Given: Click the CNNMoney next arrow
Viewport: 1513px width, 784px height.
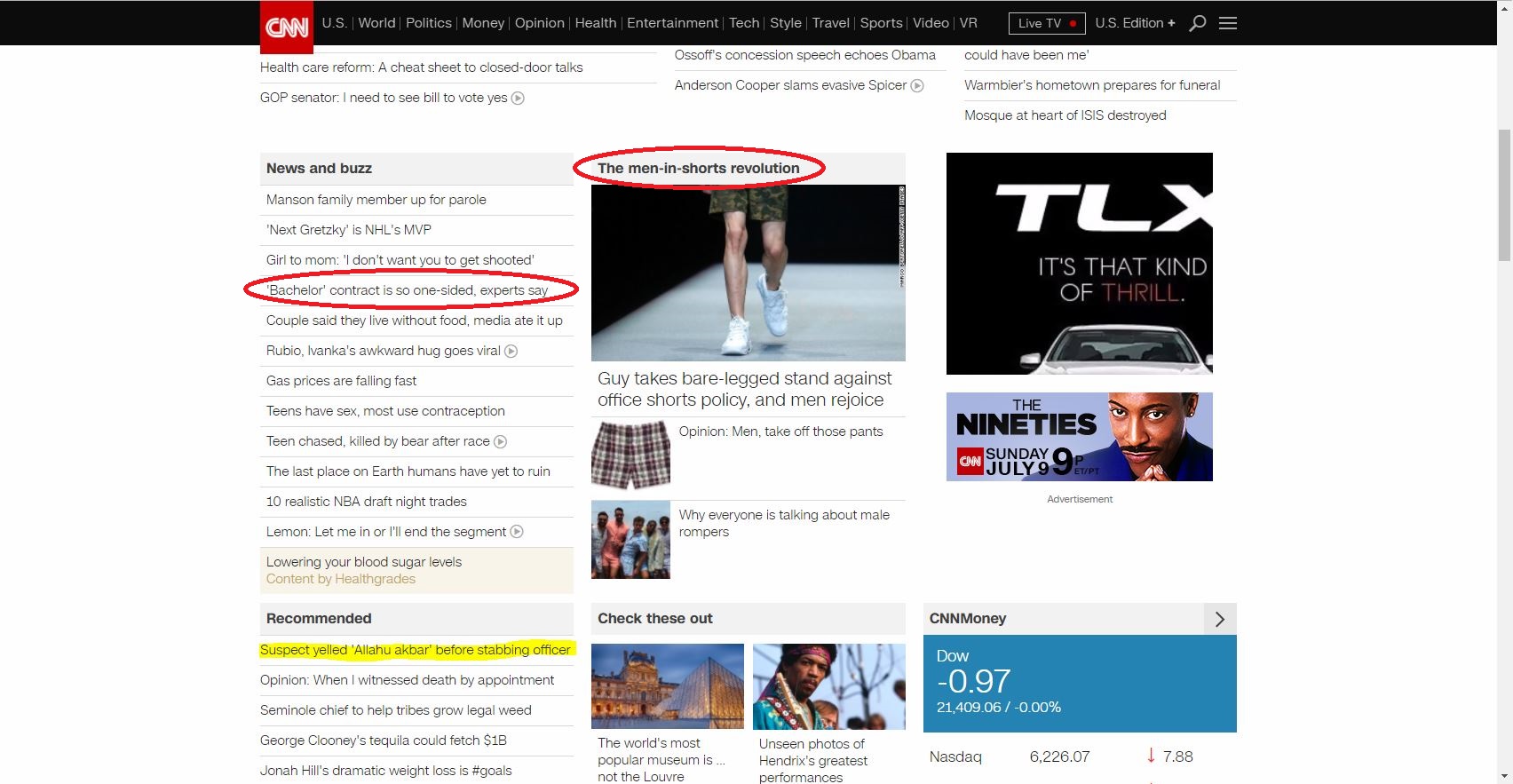Looking at the screenshot, I should click(1220, 619).
